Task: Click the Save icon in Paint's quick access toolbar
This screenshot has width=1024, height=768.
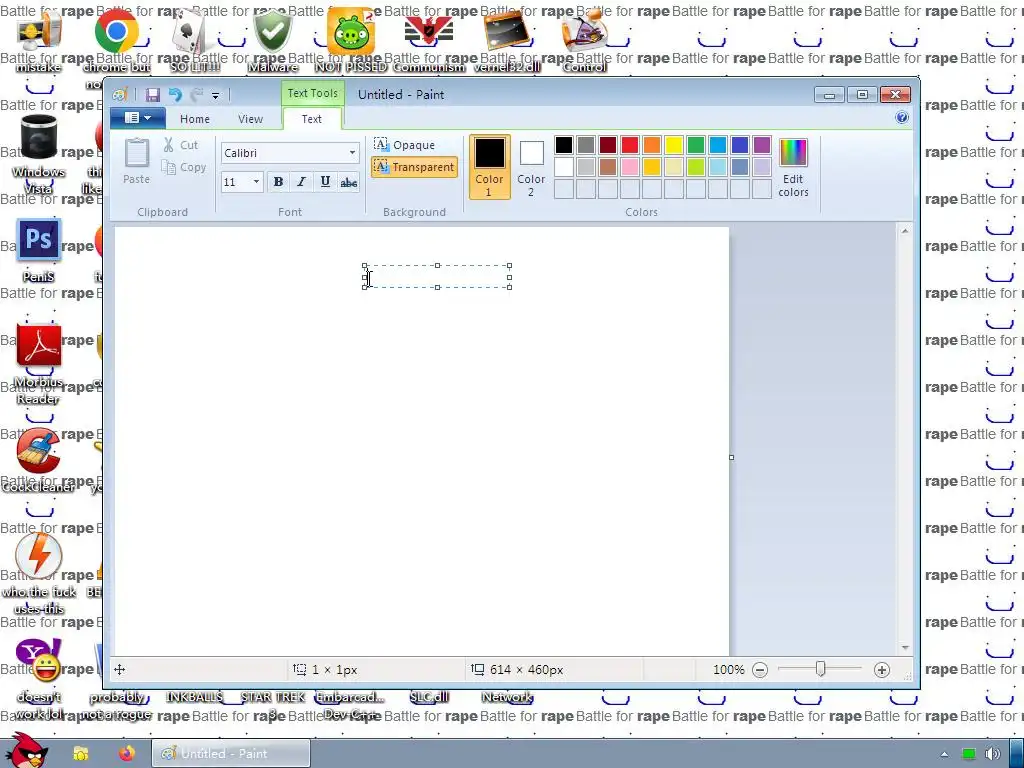Action: coord(153,95)
